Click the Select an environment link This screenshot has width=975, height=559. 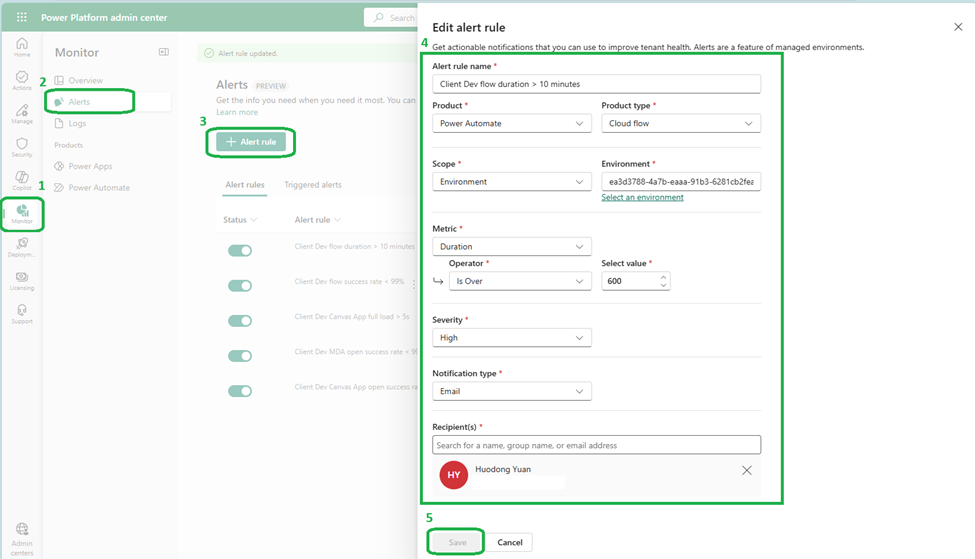pos(642,197)
